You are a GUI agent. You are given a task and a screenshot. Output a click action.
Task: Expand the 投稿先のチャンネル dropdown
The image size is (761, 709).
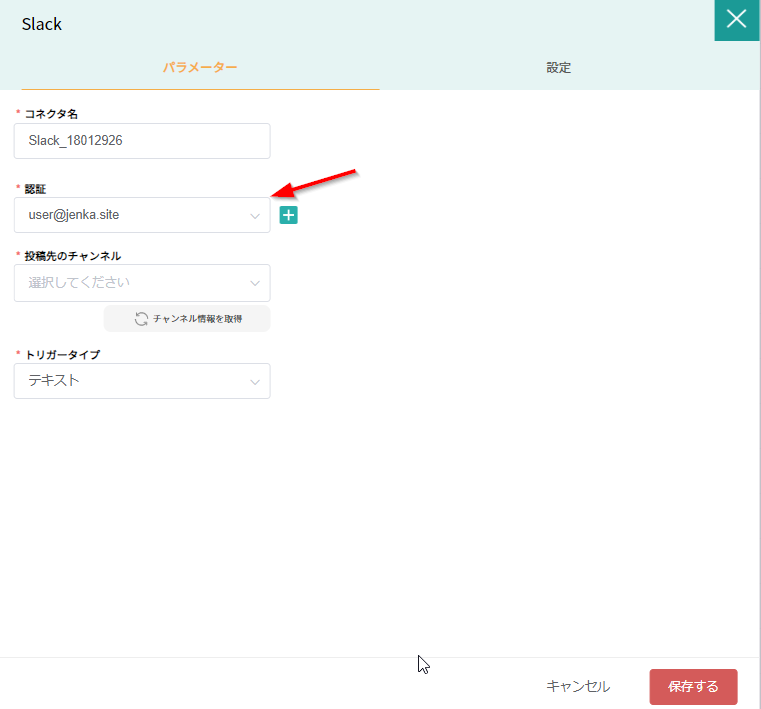pyautogui.click(x=142, y=283)
